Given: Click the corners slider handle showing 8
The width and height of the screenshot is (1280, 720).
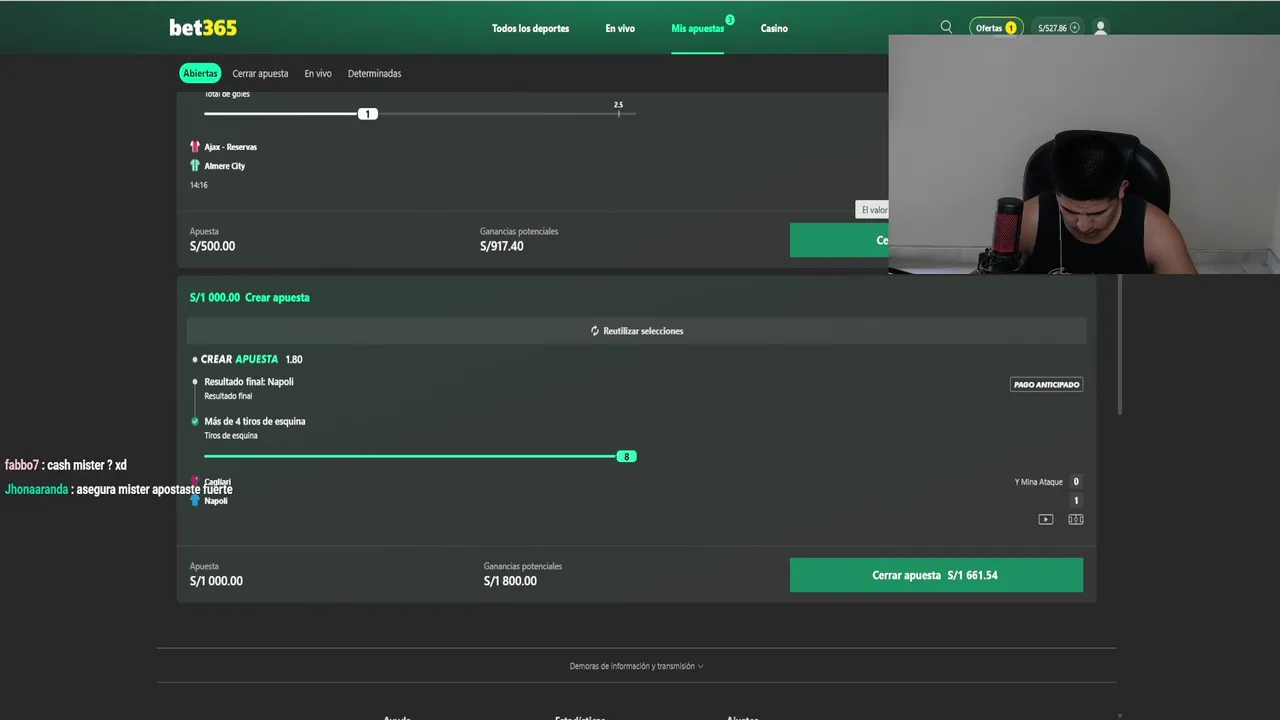Looking at the screenshot, I should tap(626, 456).
